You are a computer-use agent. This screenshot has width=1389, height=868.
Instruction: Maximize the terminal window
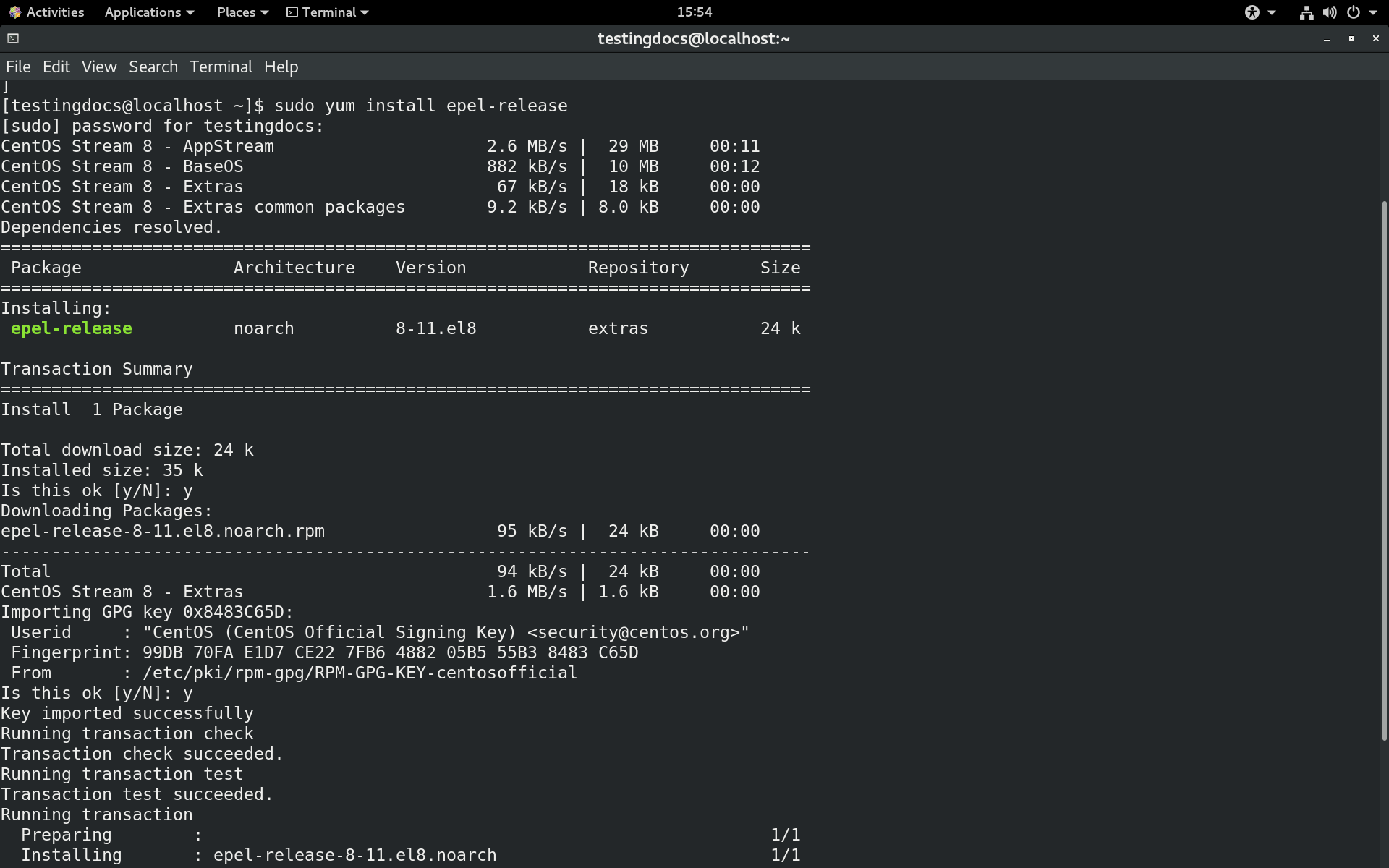(x=1351, y=38)
